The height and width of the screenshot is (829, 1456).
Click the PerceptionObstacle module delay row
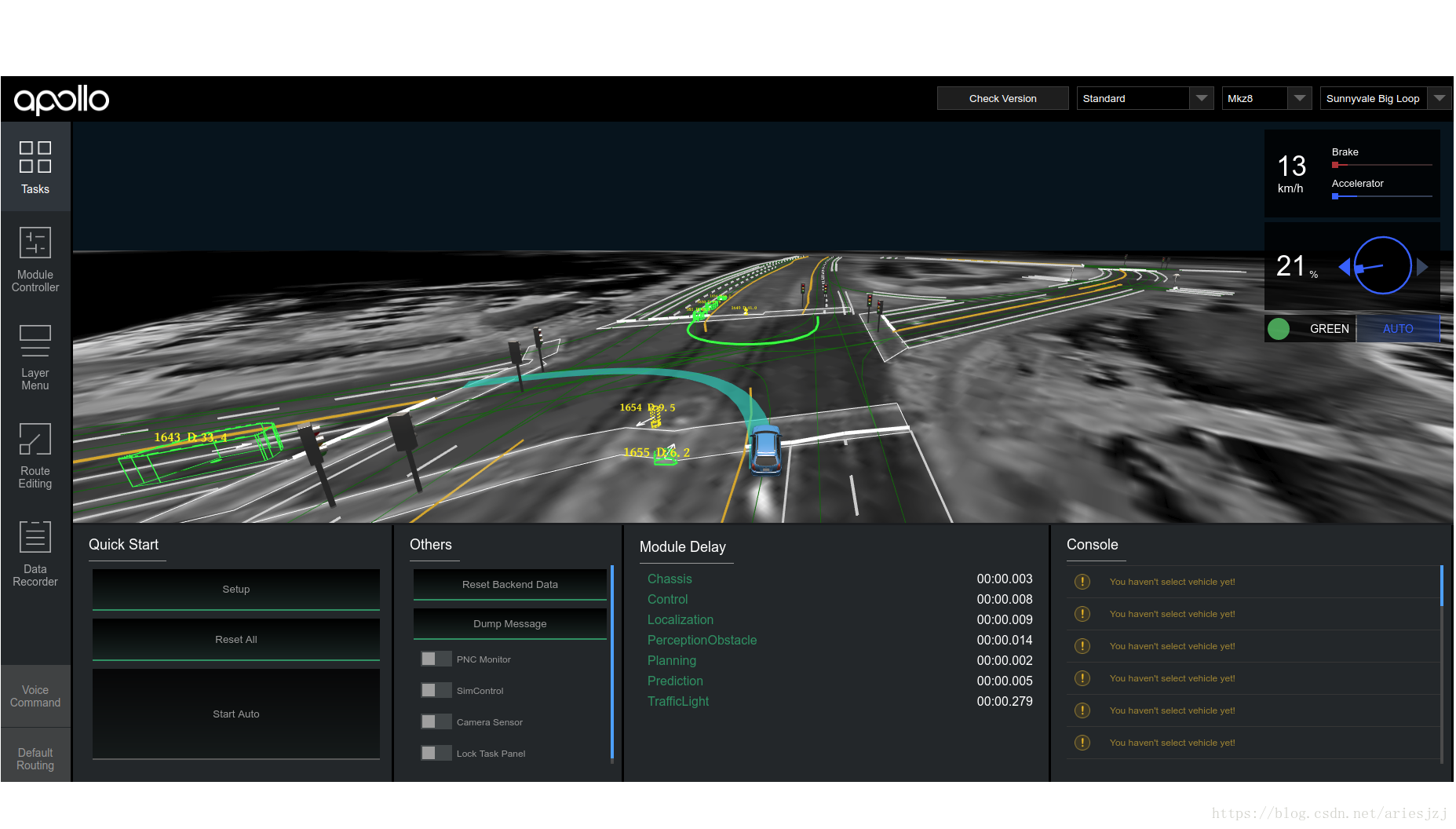(840, 641)
